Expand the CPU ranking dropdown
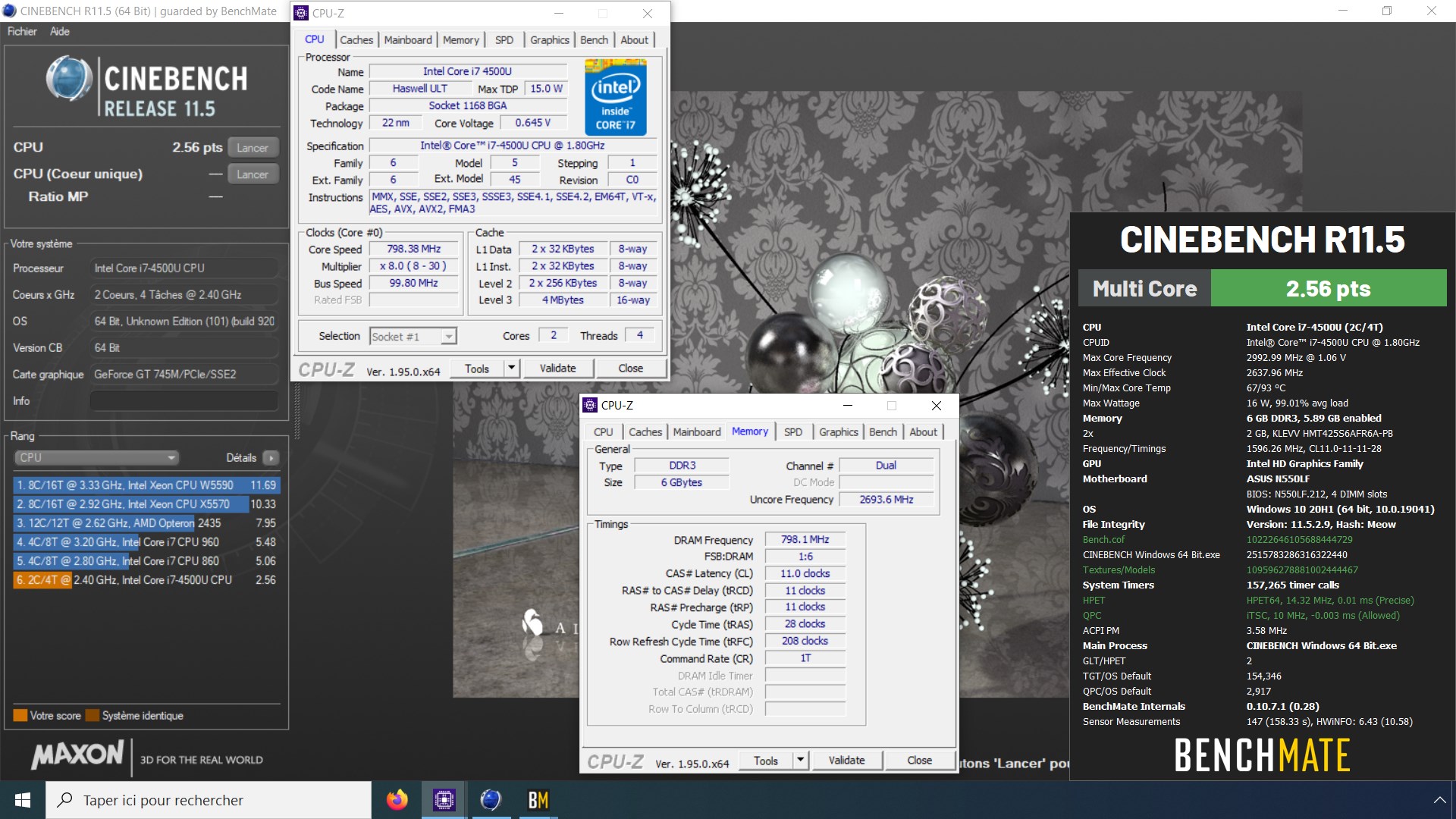Image resolution: width=1456 pixels, height=819 pixels. [x=97, y=457]
